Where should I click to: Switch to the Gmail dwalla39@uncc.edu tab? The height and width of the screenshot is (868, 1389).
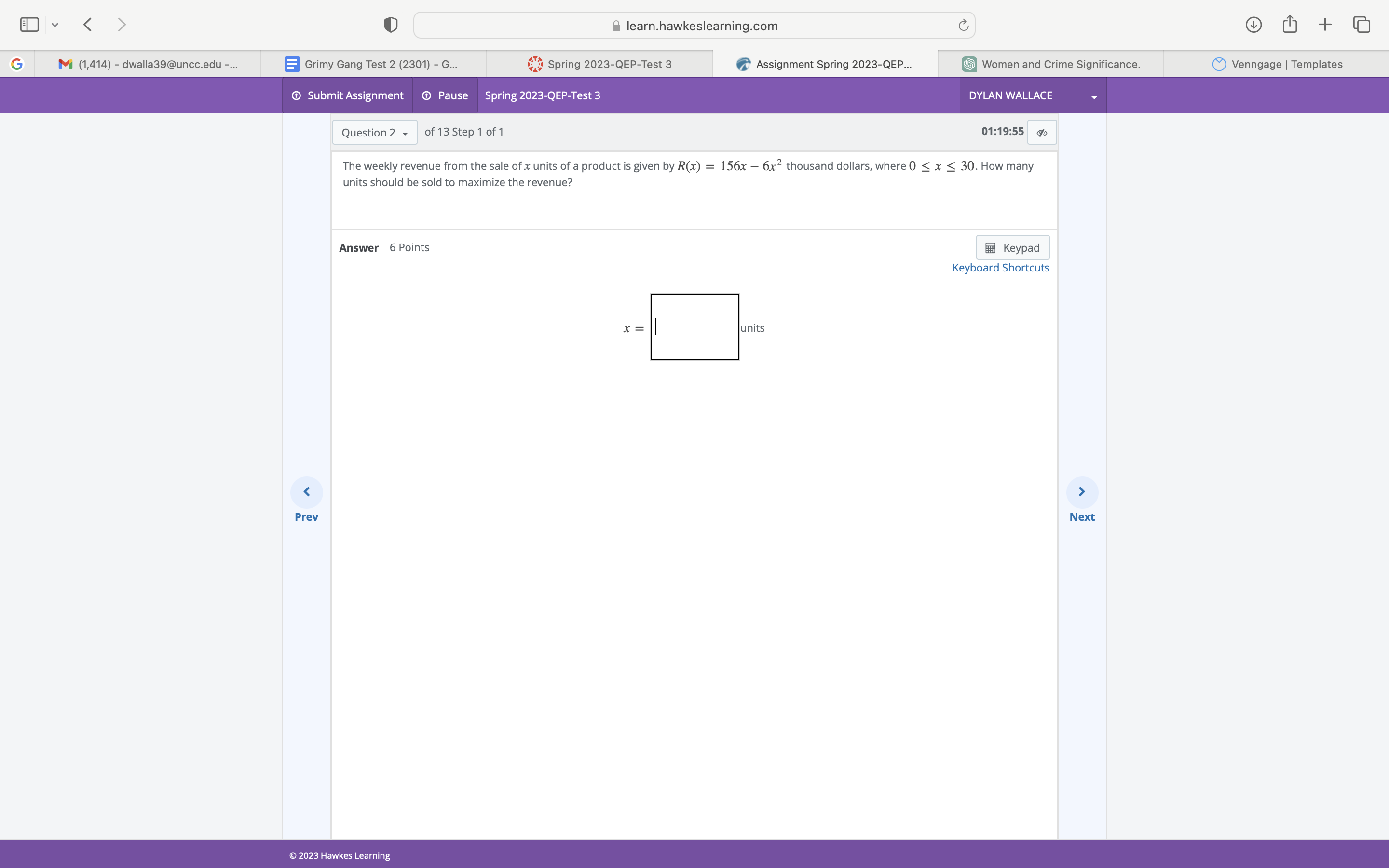[150, 64]
